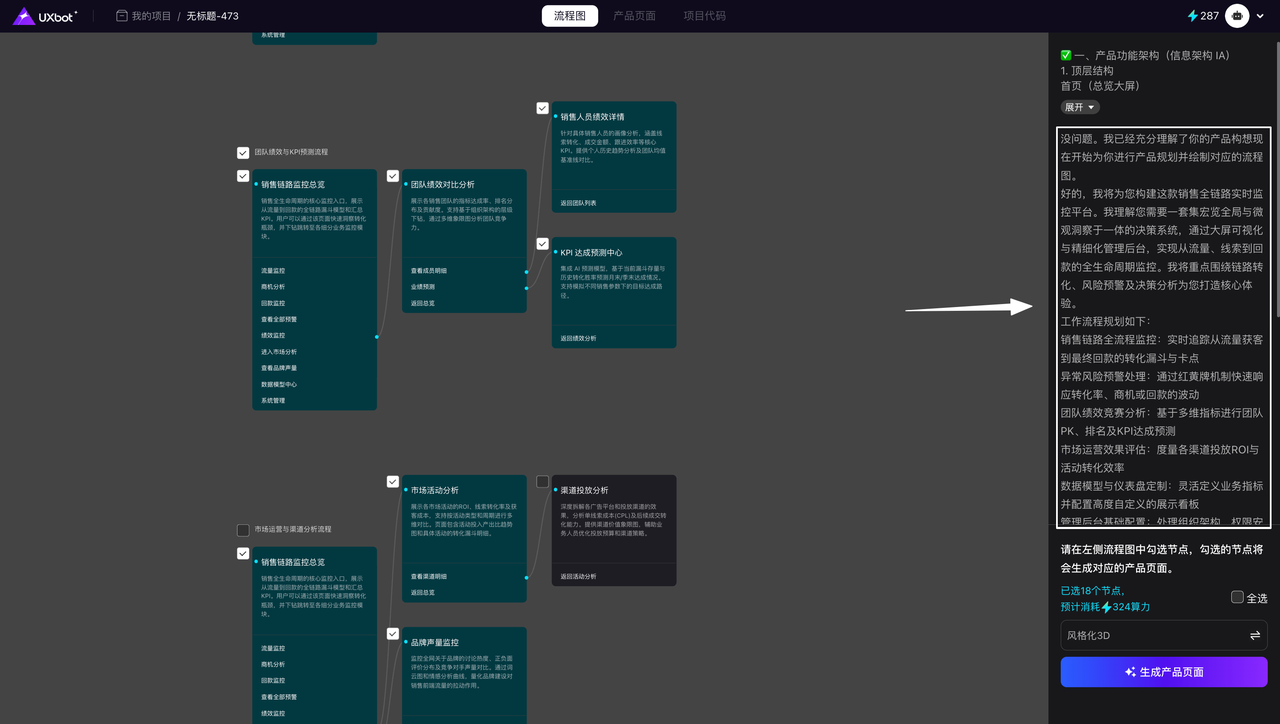Click the 生成产品页面 button
The height and width of the screenshot is (724, 1280).
[x=1163, y=672]
